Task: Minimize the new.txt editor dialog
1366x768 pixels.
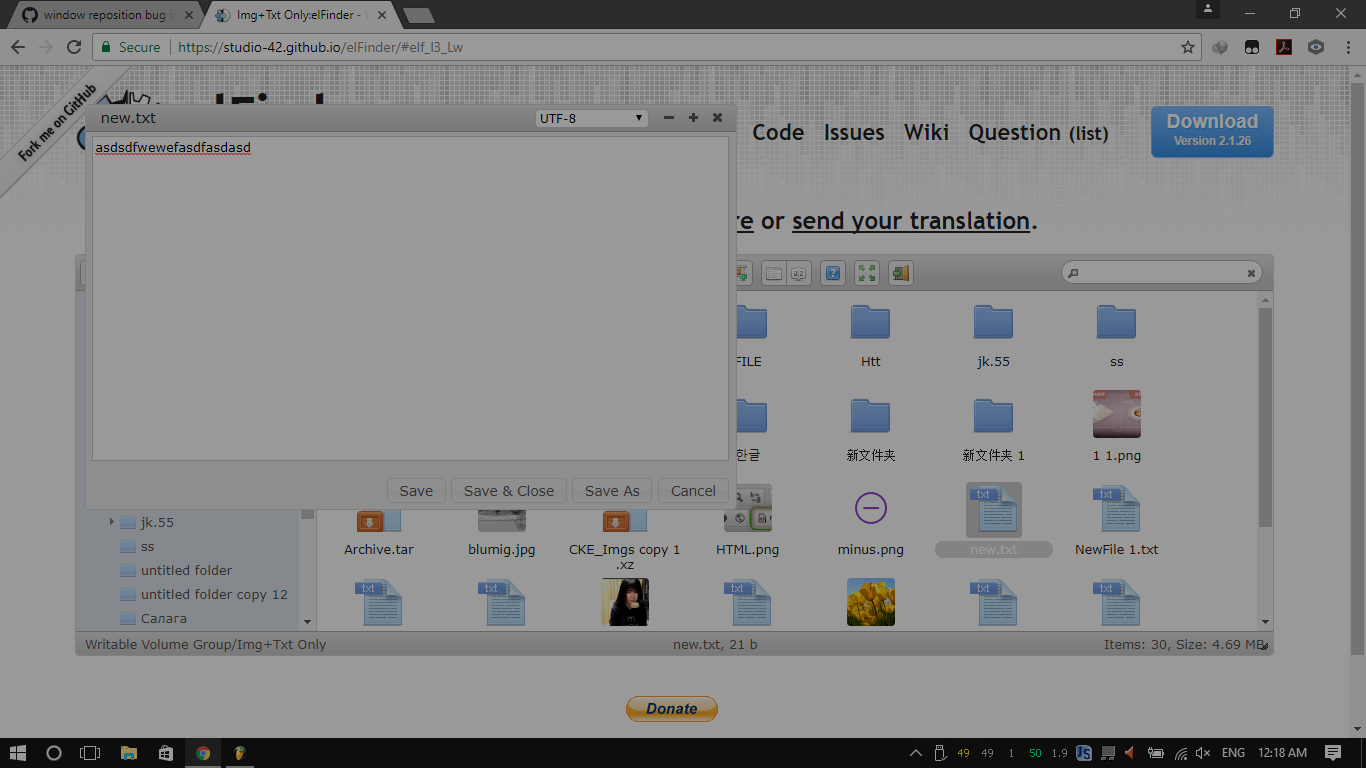Action: [x=669, y=118]
